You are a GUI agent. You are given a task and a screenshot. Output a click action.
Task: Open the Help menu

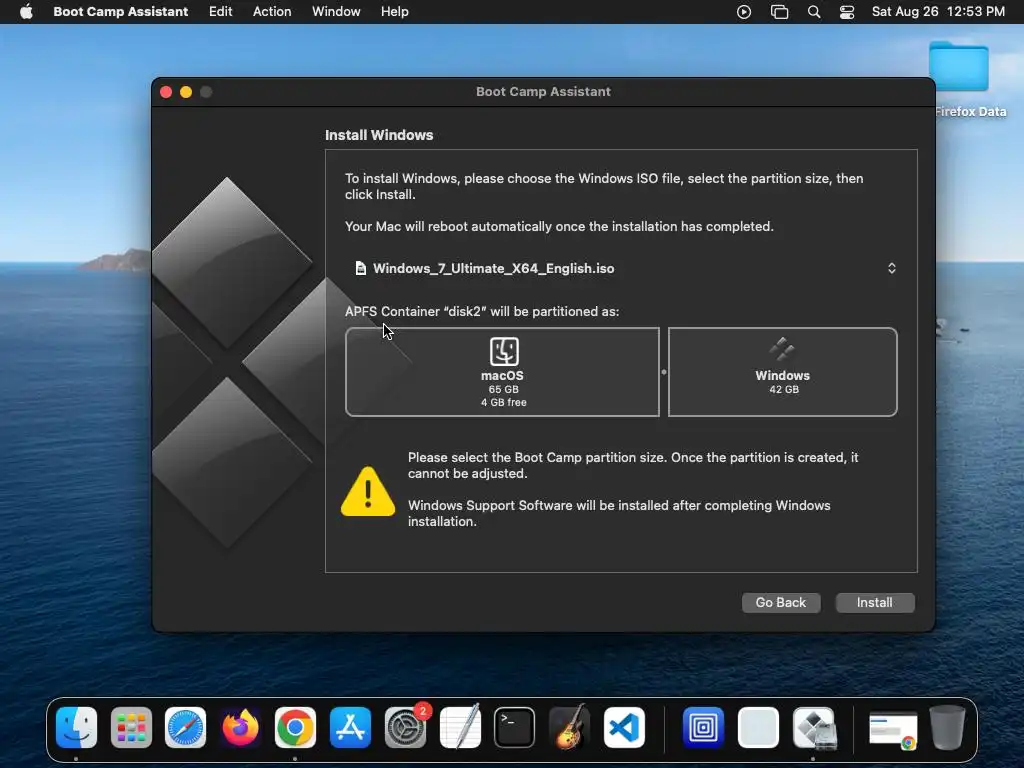(x=394, y=12)
